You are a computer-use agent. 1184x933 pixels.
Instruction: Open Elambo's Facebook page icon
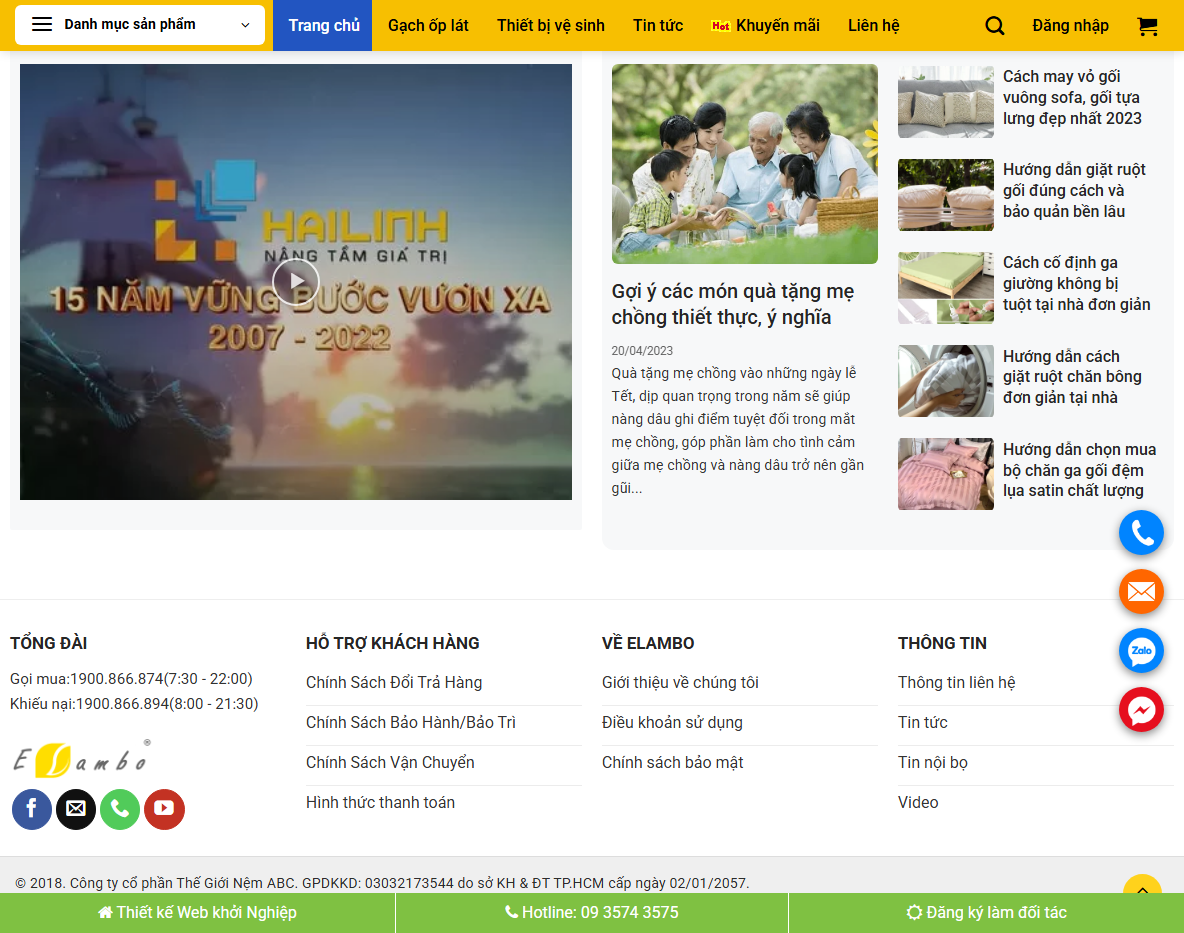[x=31, y=809]
